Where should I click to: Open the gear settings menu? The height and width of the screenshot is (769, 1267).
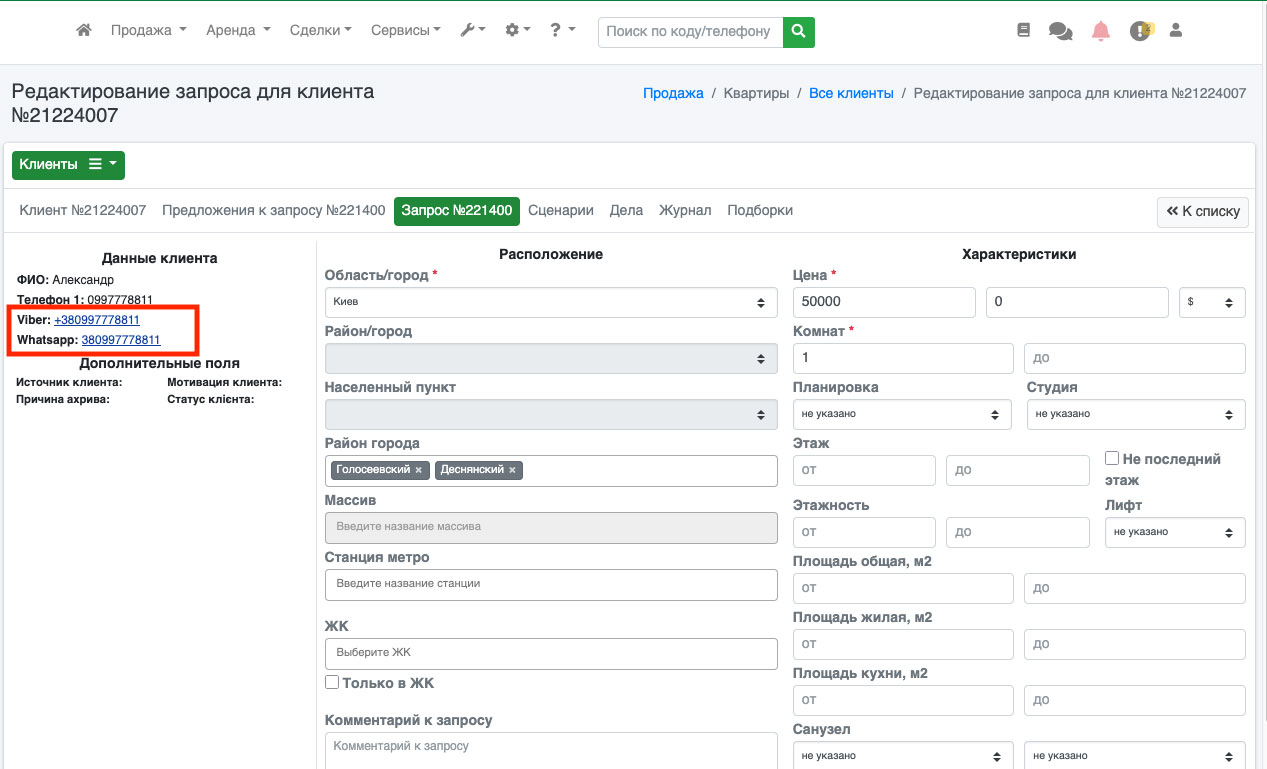coord(517,31)
